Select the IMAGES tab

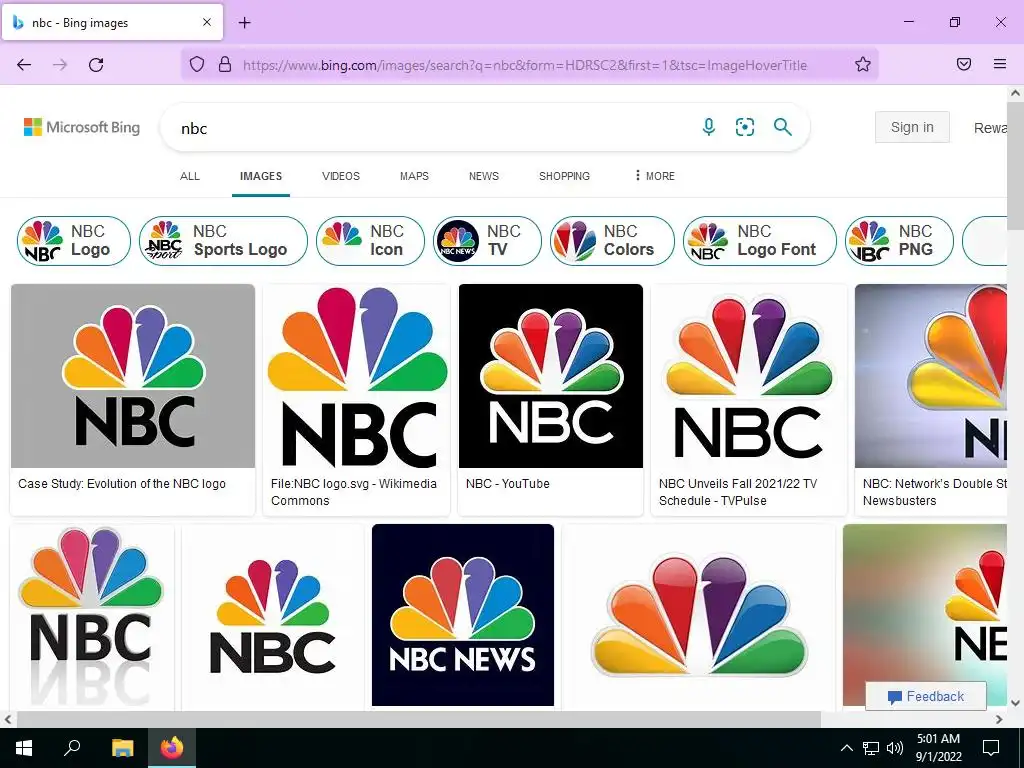point(261,176)
